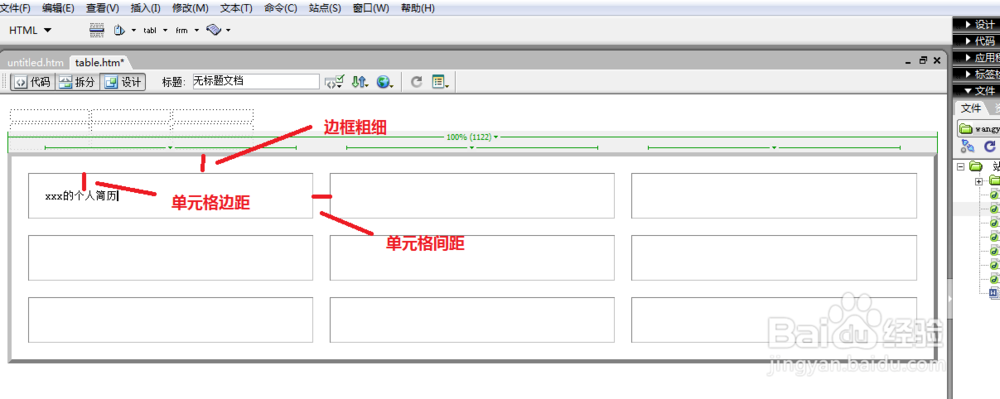Switch to 设计 design view

(x=123, y=82)
